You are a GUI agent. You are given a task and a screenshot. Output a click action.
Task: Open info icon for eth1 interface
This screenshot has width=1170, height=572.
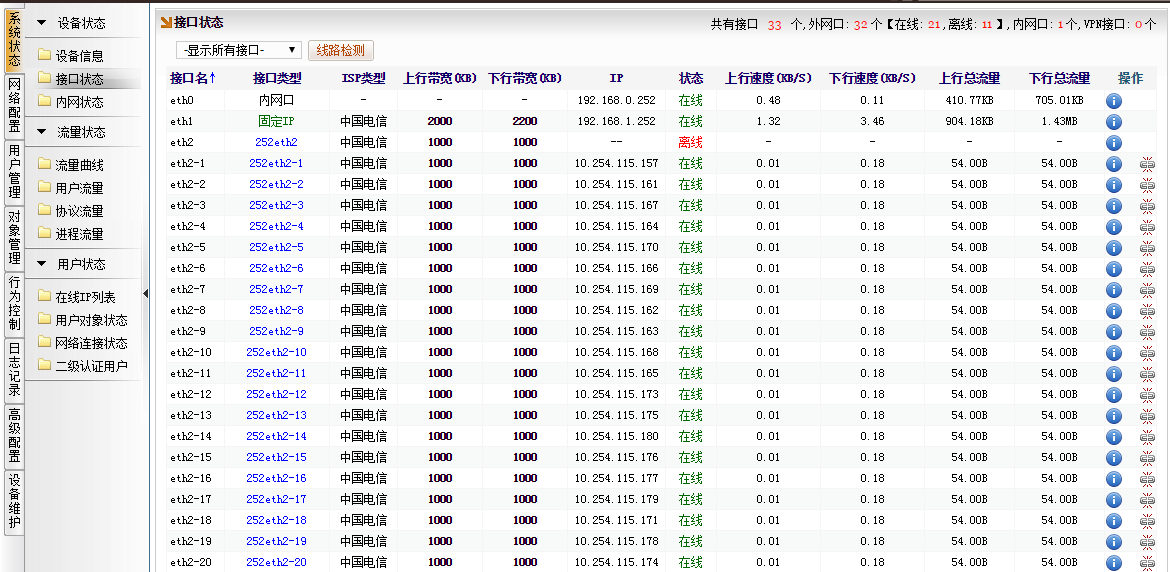(x=1113, y=121)
